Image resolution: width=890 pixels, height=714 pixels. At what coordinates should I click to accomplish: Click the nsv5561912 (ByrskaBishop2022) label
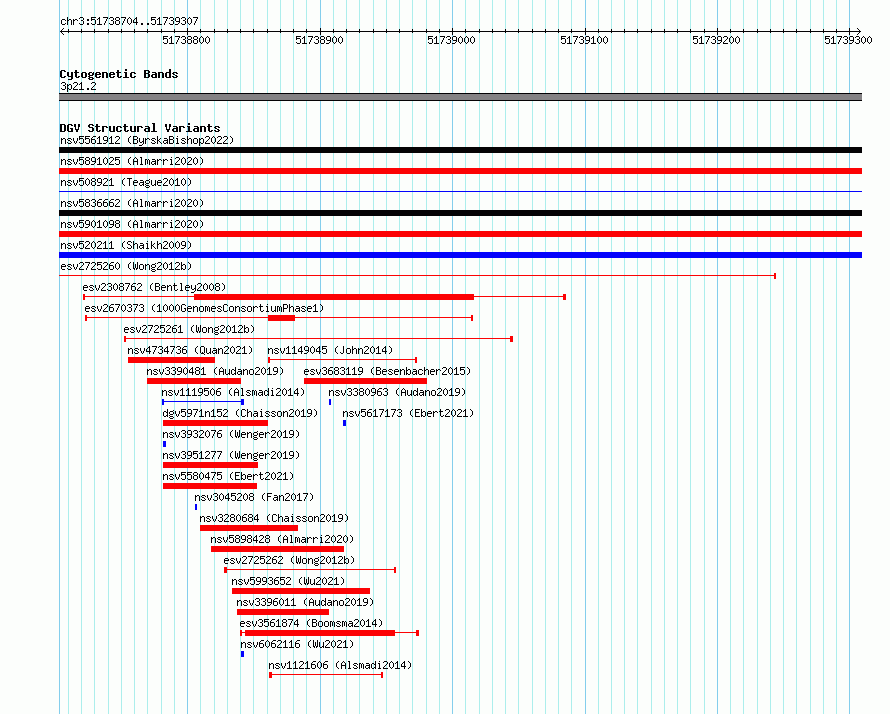147,140
